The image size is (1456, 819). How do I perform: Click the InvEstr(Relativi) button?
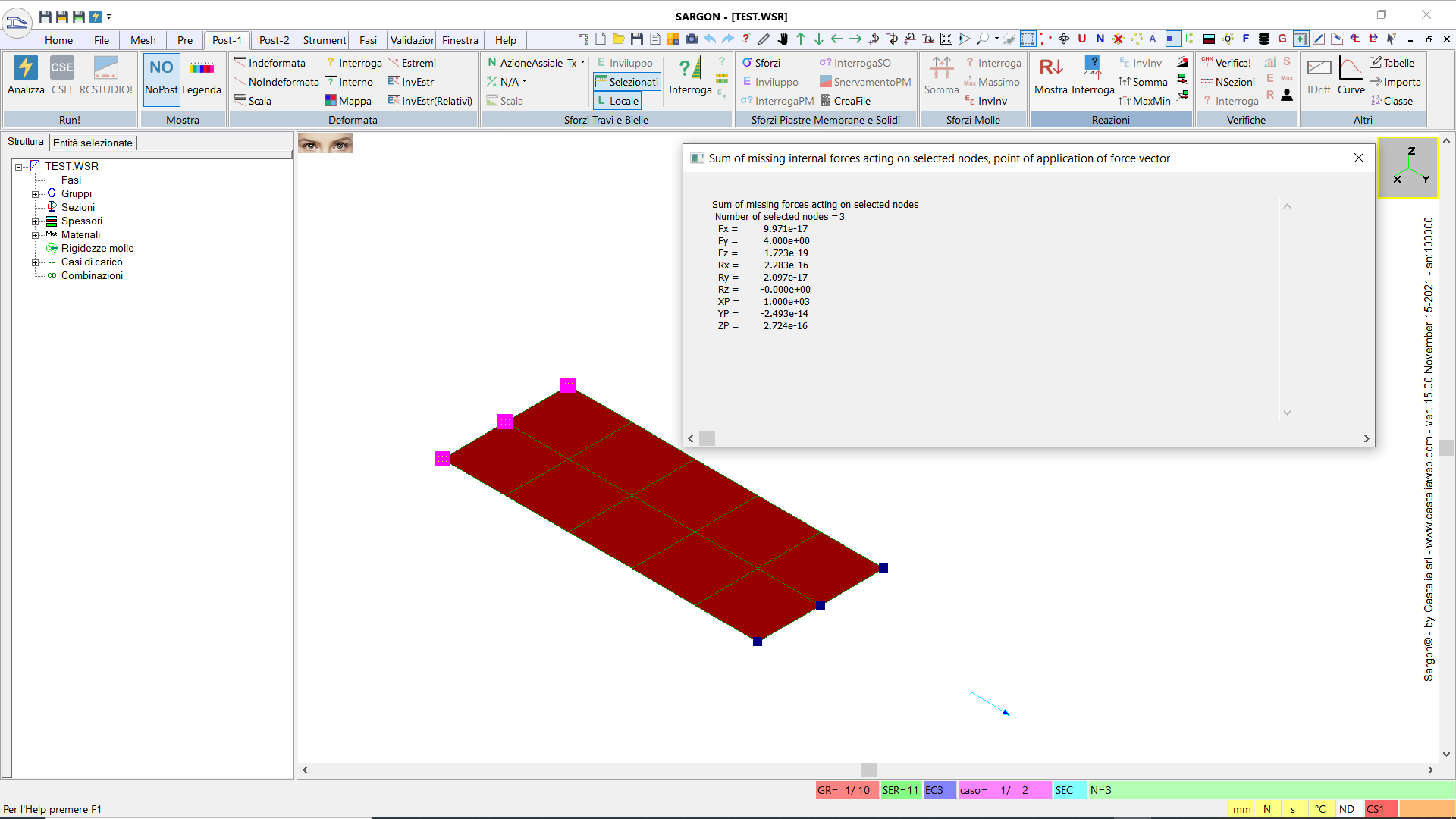click(430, 101)
